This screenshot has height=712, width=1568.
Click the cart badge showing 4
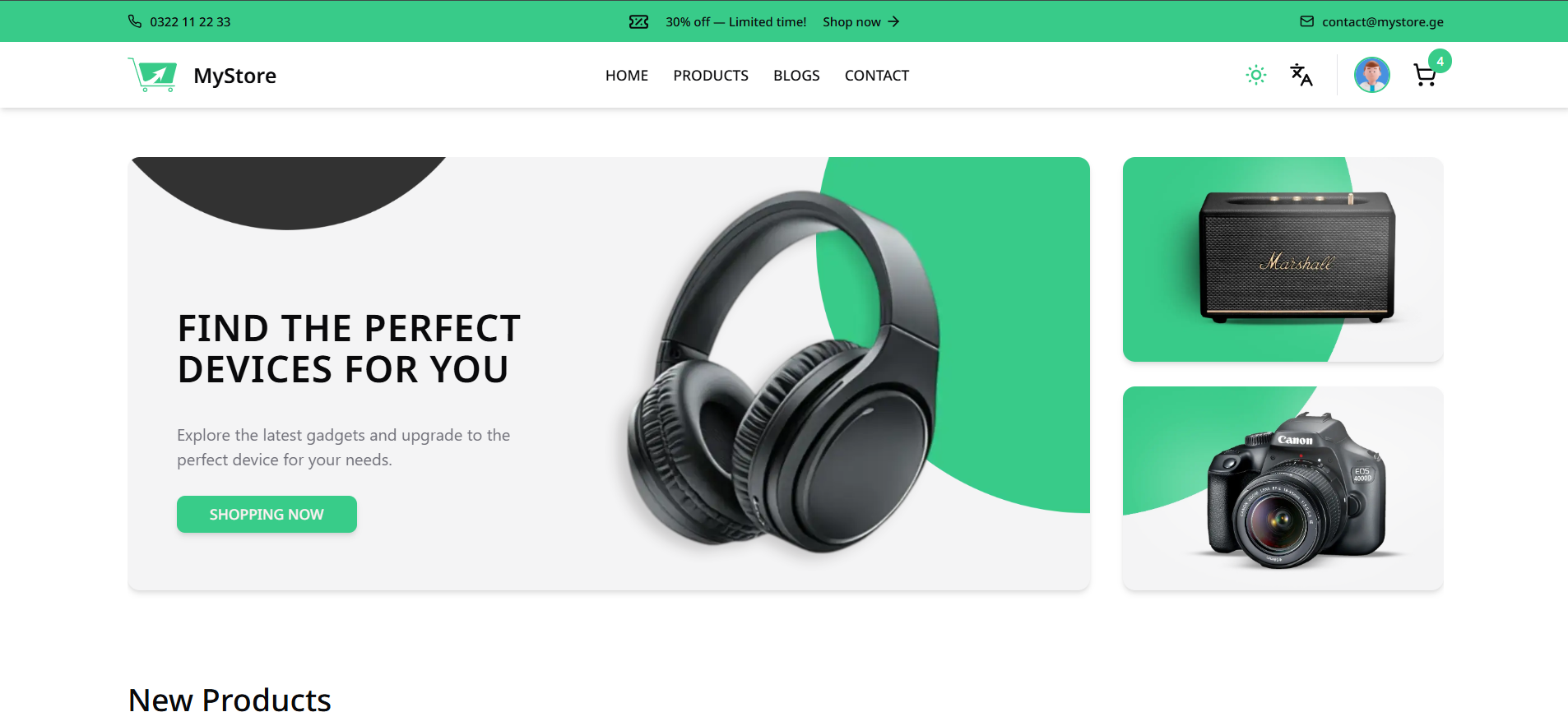(x=1440, y=61)
